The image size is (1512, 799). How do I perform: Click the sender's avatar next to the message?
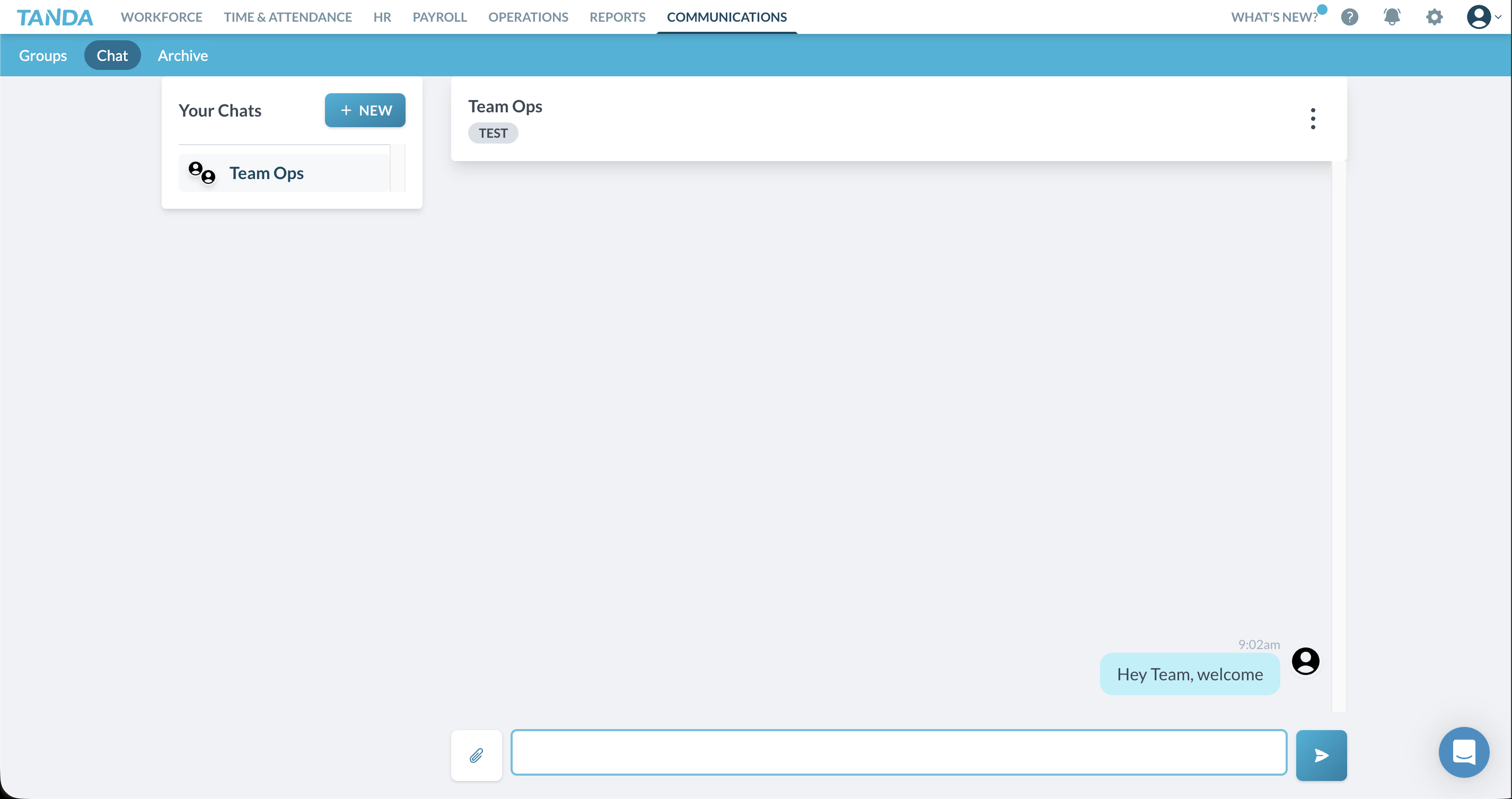tap(1305, 661)
